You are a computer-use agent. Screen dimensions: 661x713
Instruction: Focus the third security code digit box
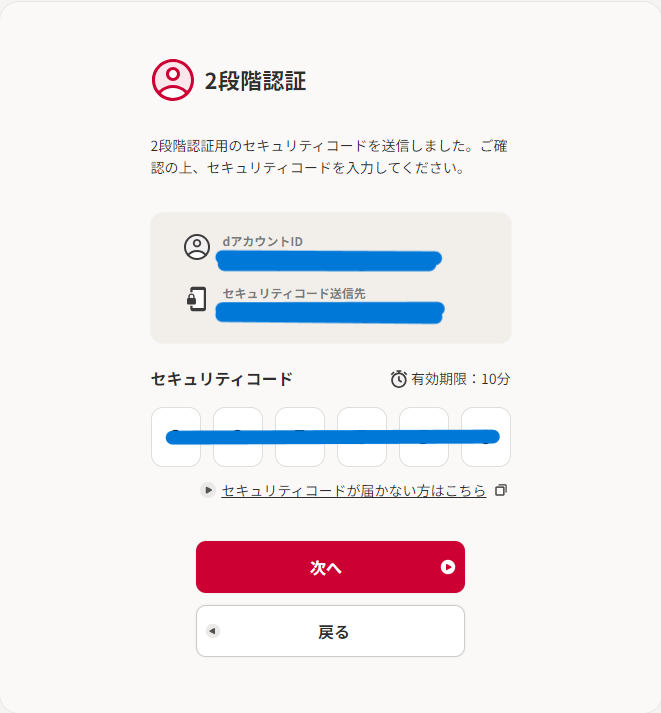tap(300, 437)
